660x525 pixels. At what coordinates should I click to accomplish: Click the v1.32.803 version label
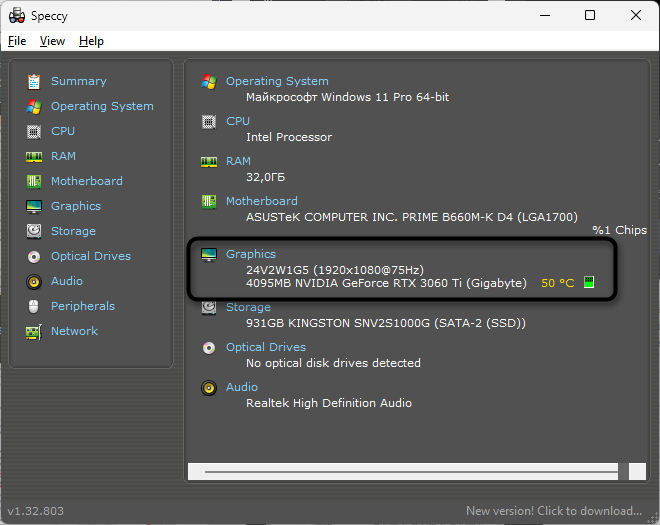35,511
